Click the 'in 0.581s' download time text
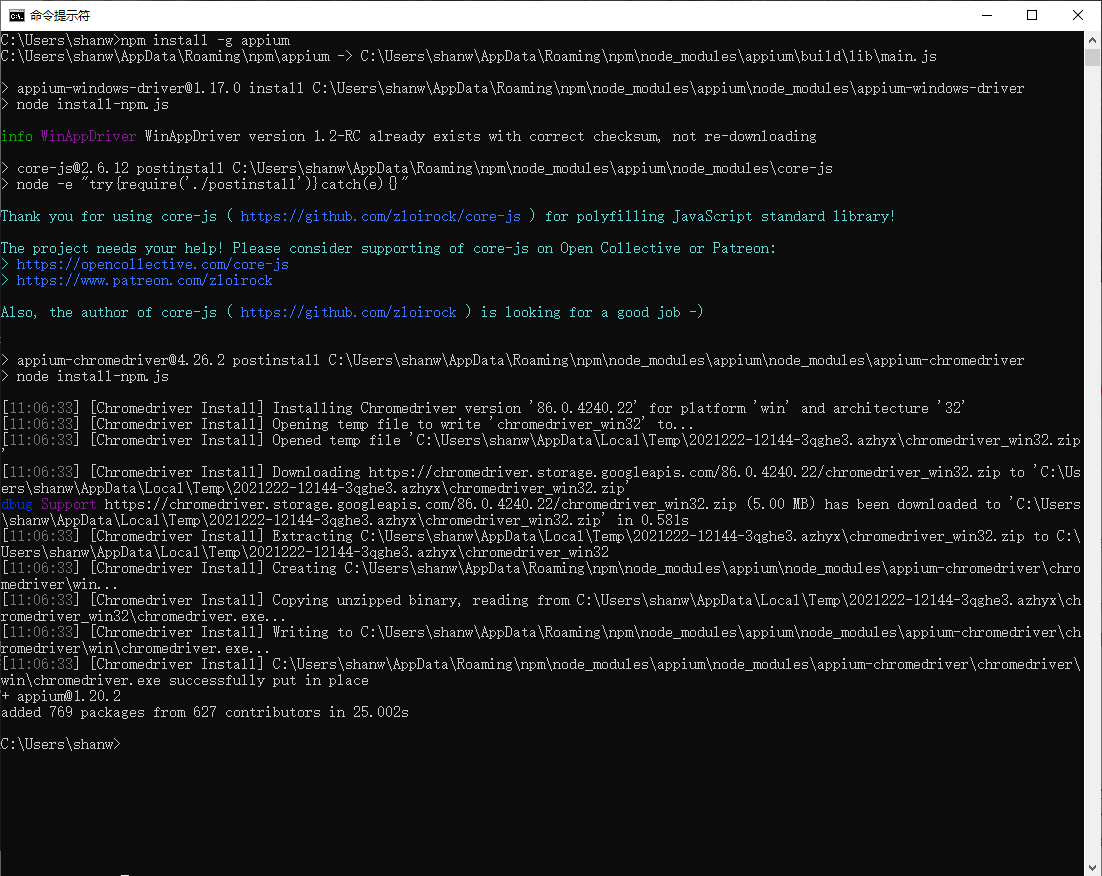 (653, 520)
